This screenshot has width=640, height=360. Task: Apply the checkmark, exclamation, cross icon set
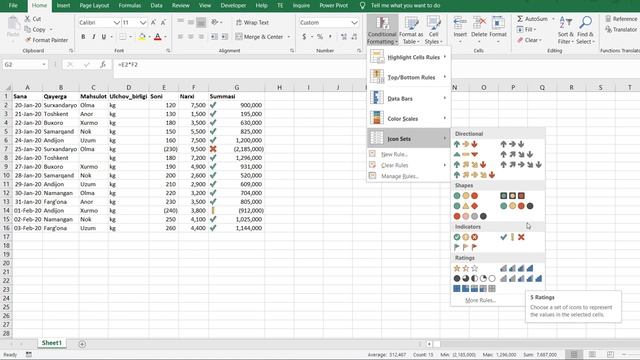pos(512,237)
